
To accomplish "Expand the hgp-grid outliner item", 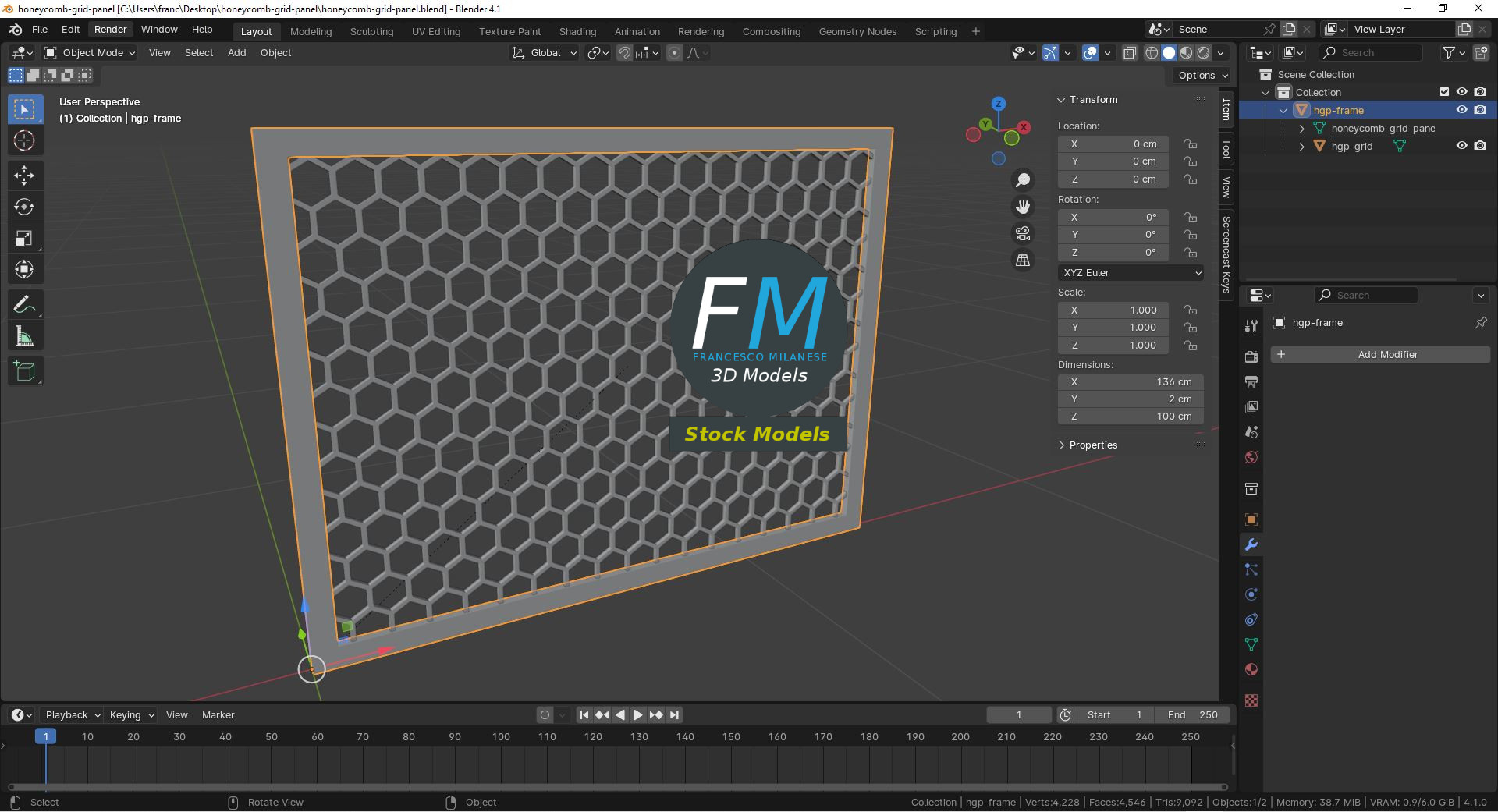I will (x=1301, y=147).
